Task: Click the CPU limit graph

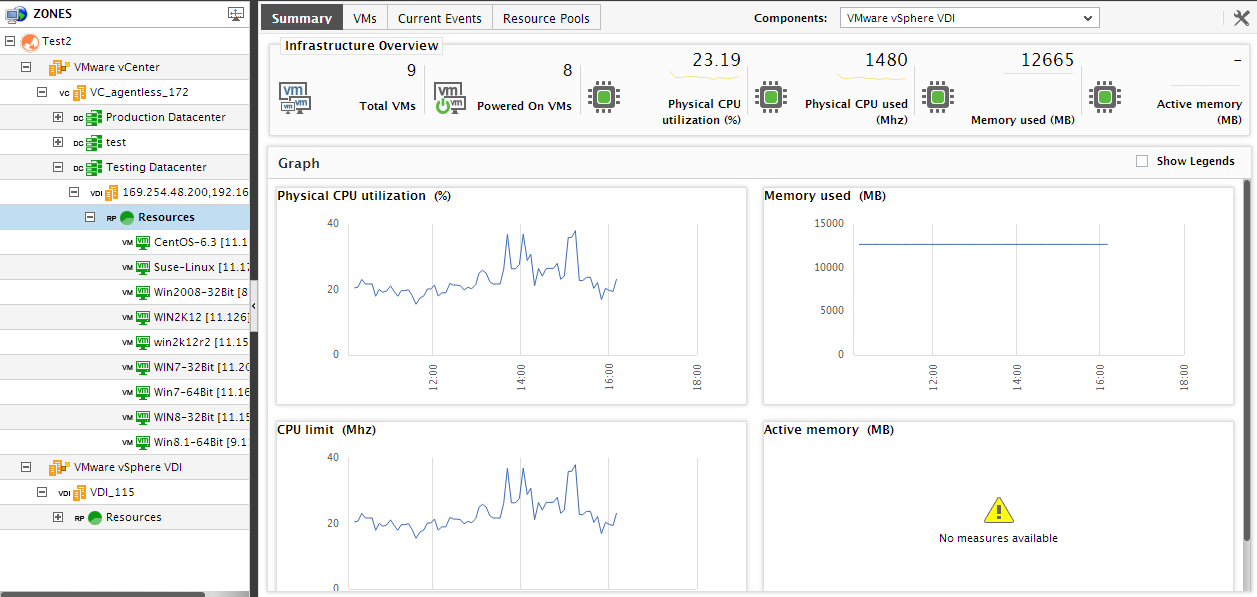Action: [511, 506]
